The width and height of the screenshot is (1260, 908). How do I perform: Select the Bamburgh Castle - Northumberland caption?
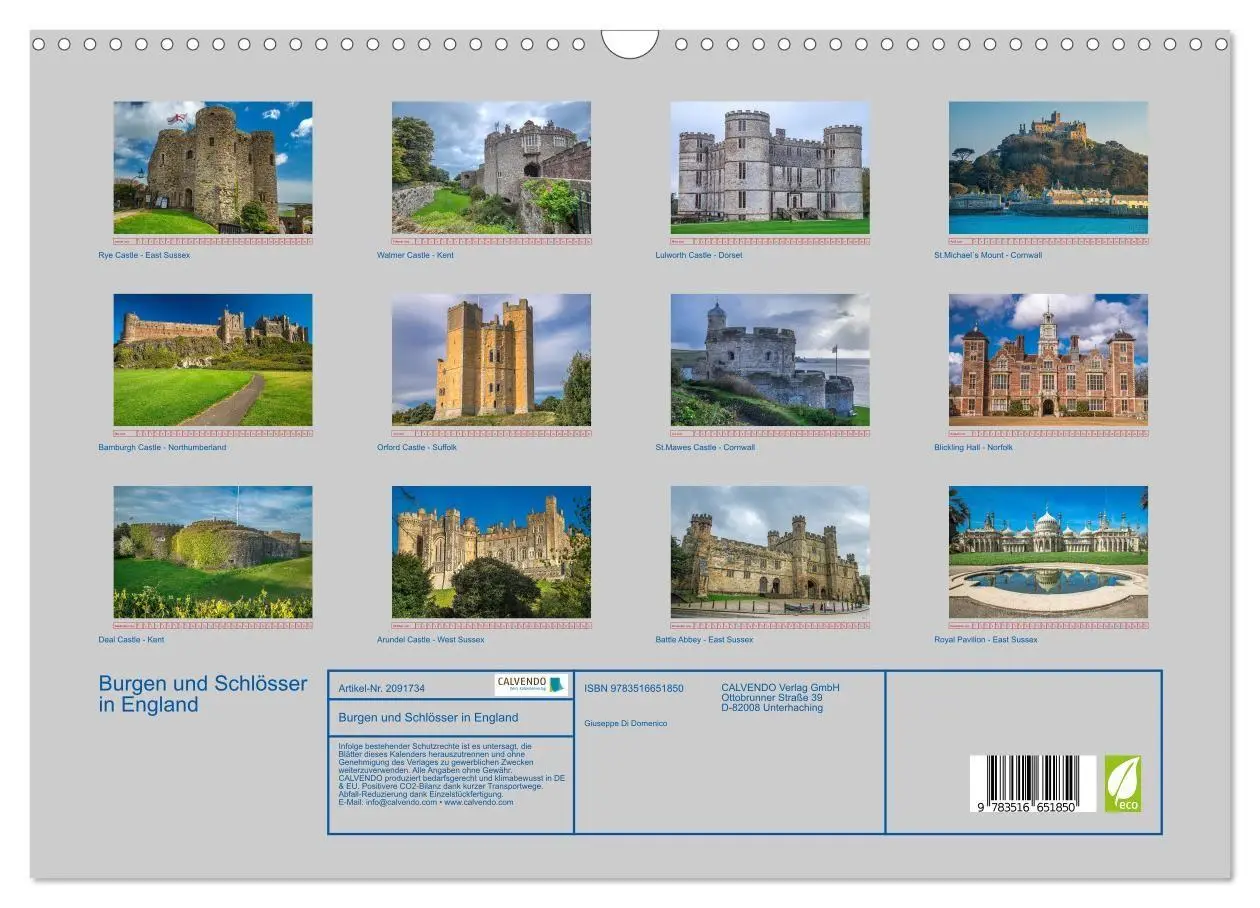coord(164,447)
